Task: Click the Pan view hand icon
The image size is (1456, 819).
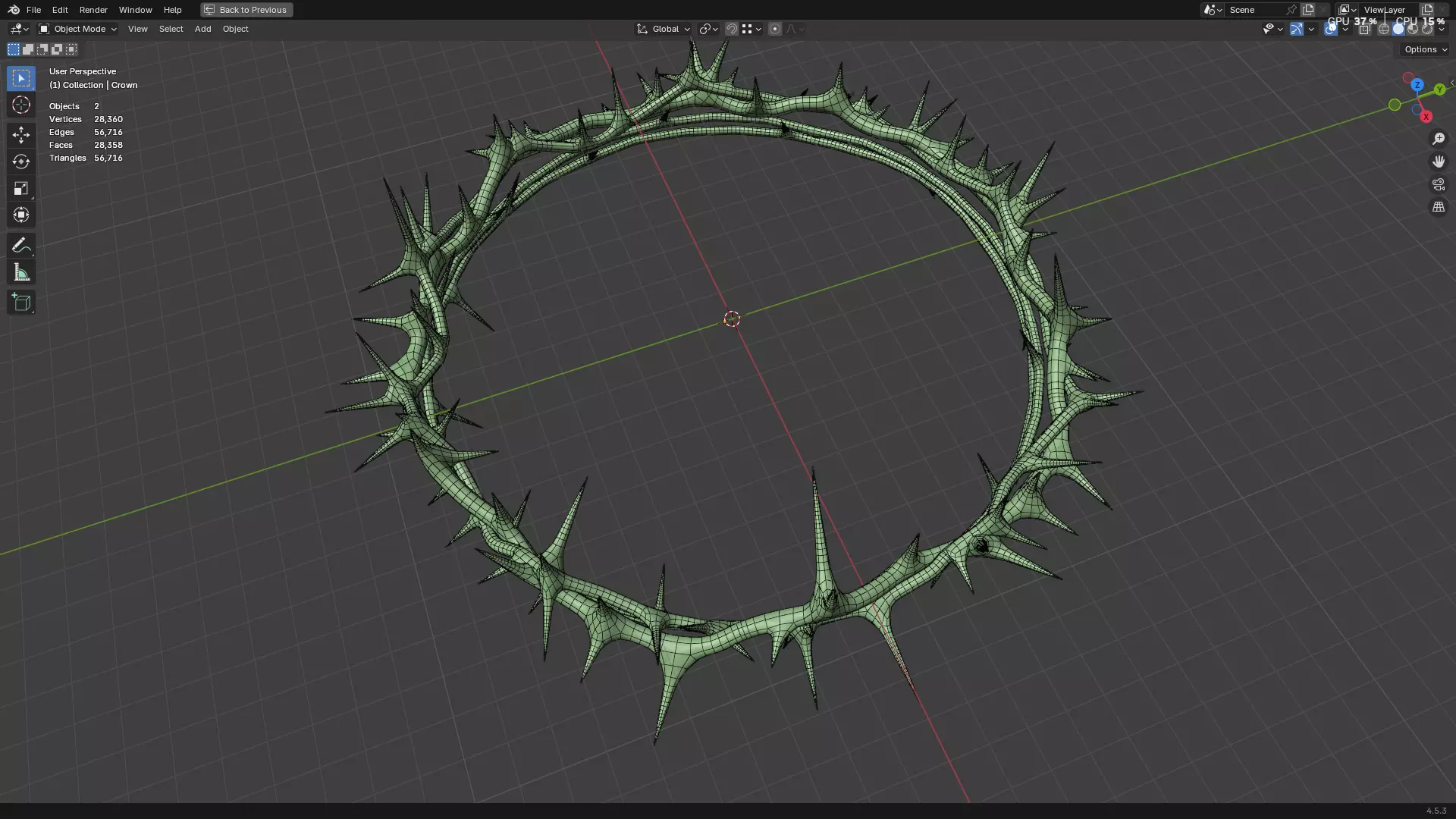Action: (x=1439, y=162)
